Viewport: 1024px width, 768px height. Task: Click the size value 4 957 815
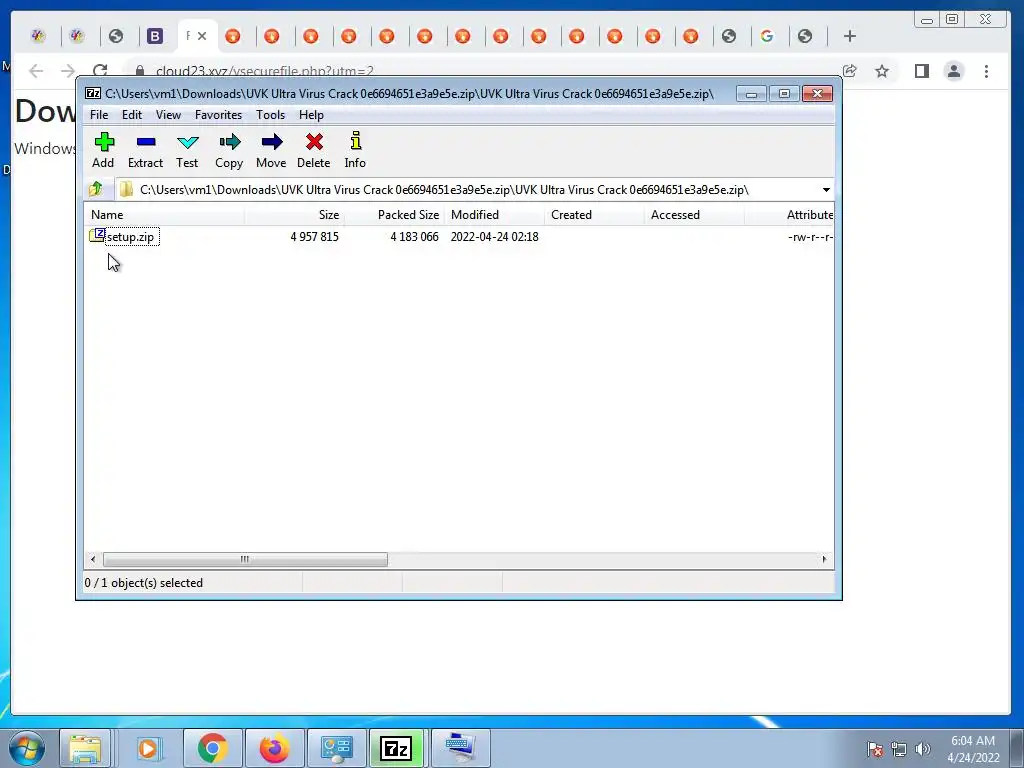[x=315, y=237]
